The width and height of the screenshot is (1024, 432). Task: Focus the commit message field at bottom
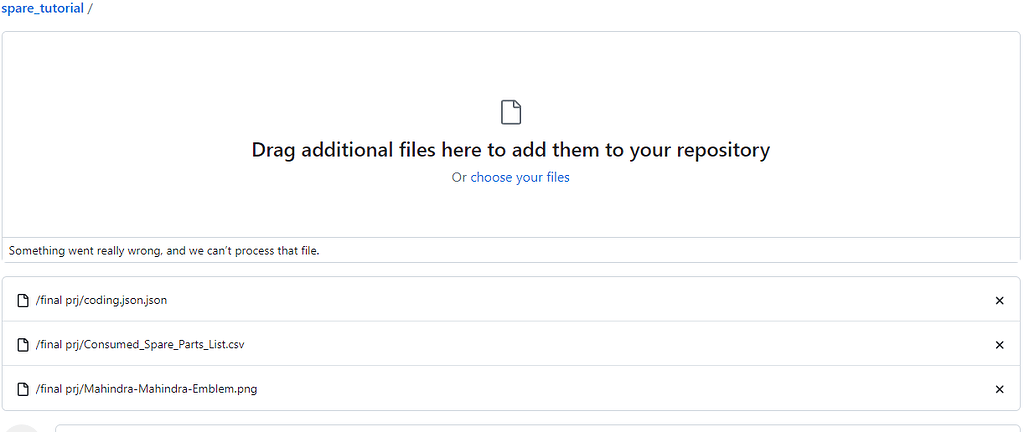(x=500, y=428)
